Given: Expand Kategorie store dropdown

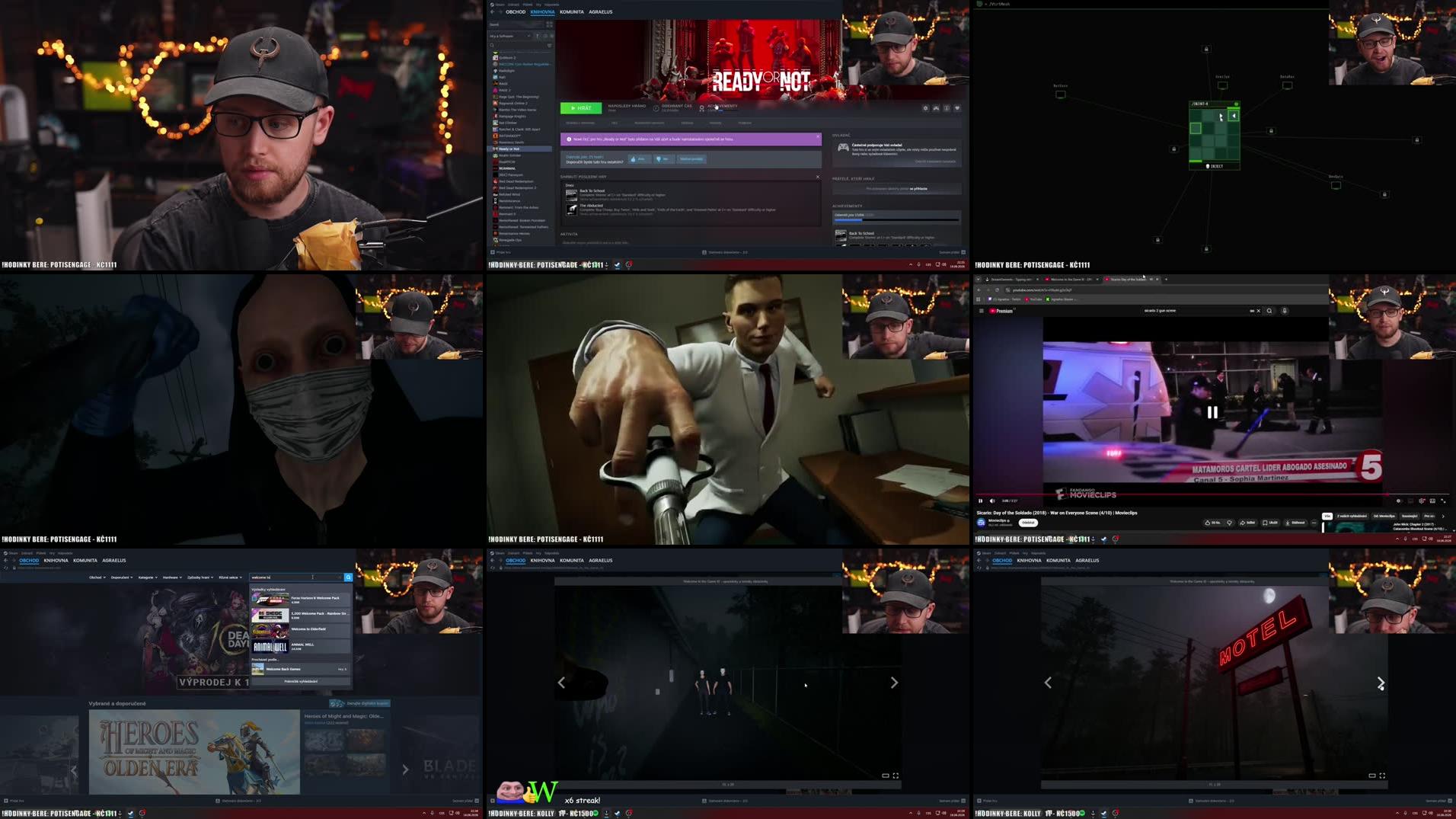Looking at the screenshot, I should tap(148, 577).
